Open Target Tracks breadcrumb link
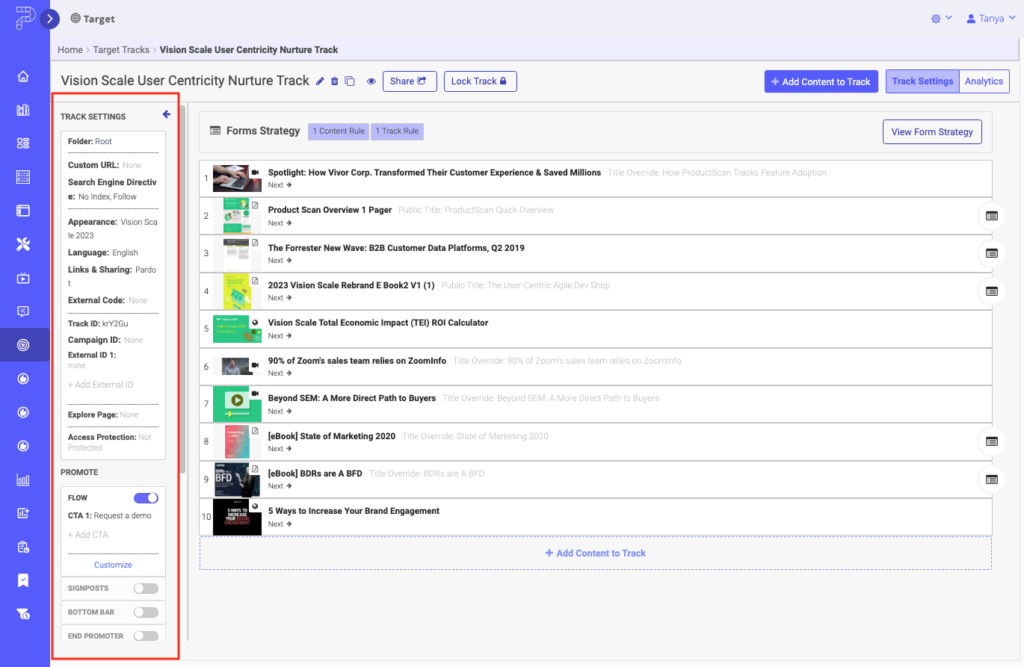Screen dimensions: 1024x667 121,50
